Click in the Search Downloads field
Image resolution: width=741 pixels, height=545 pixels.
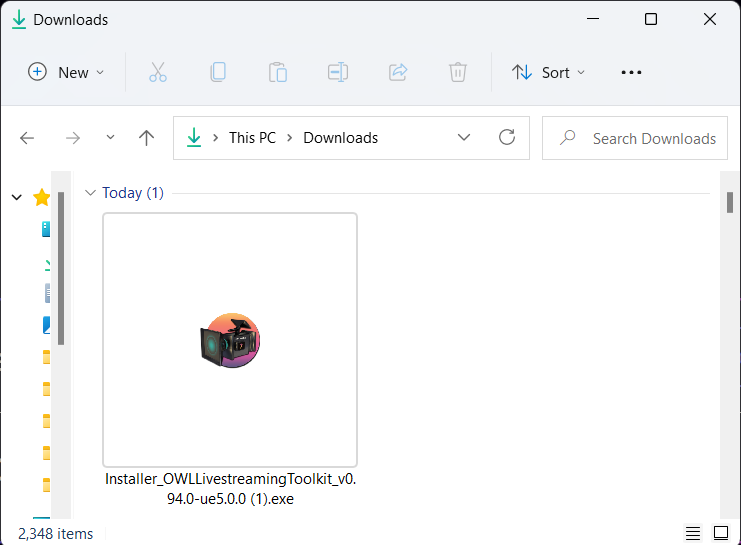pyautogui.click(x=635, y=138)
